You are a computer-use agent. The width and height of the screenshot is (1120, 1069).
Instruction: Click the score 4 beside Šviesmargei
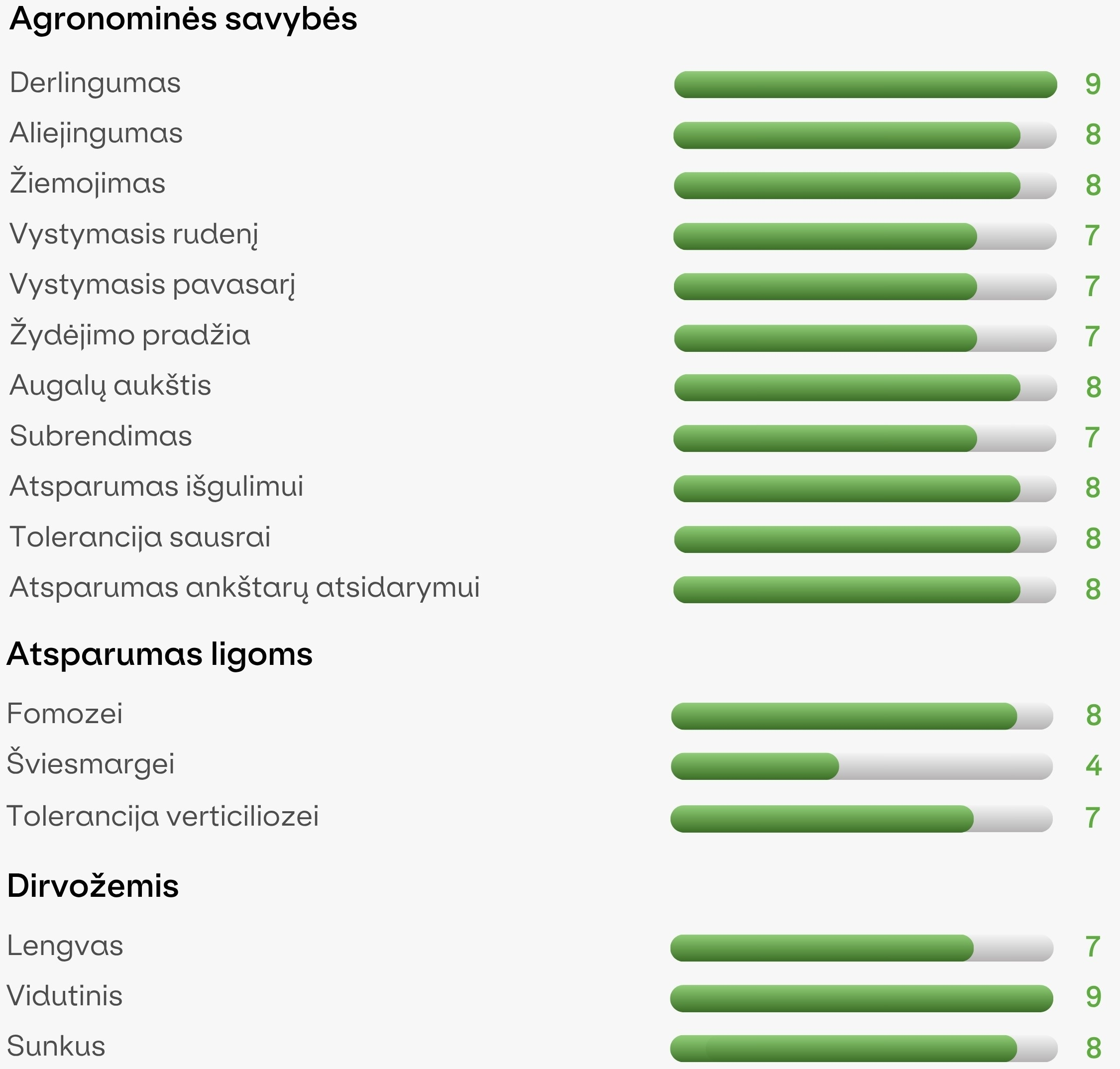(x=1093, y=765)
